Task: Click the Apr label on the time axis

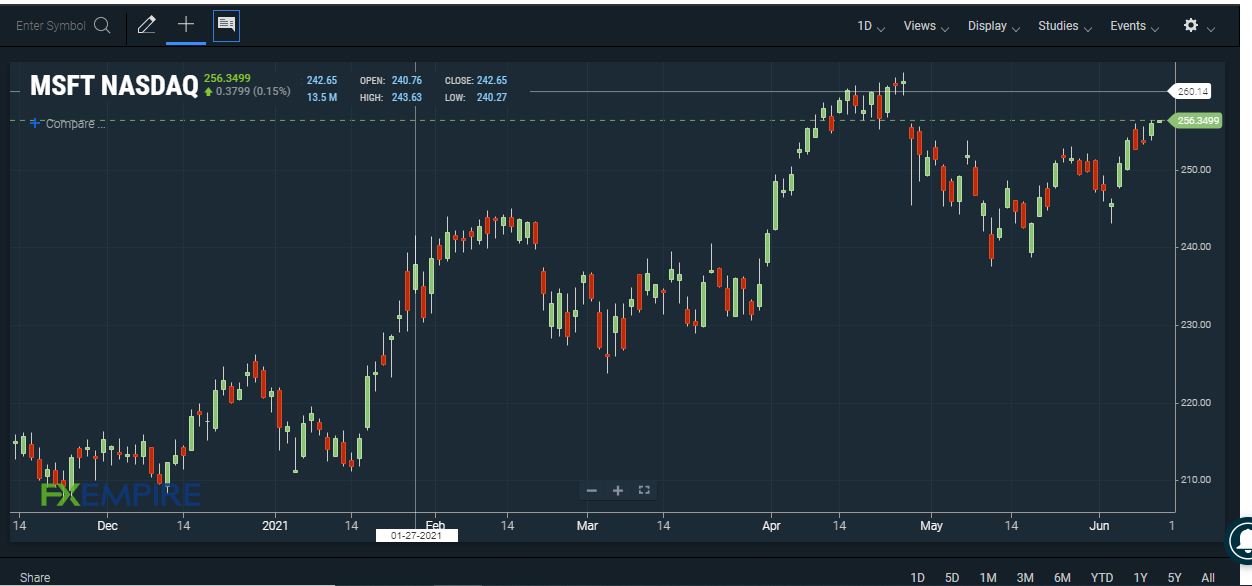Action: coord(771,525)
